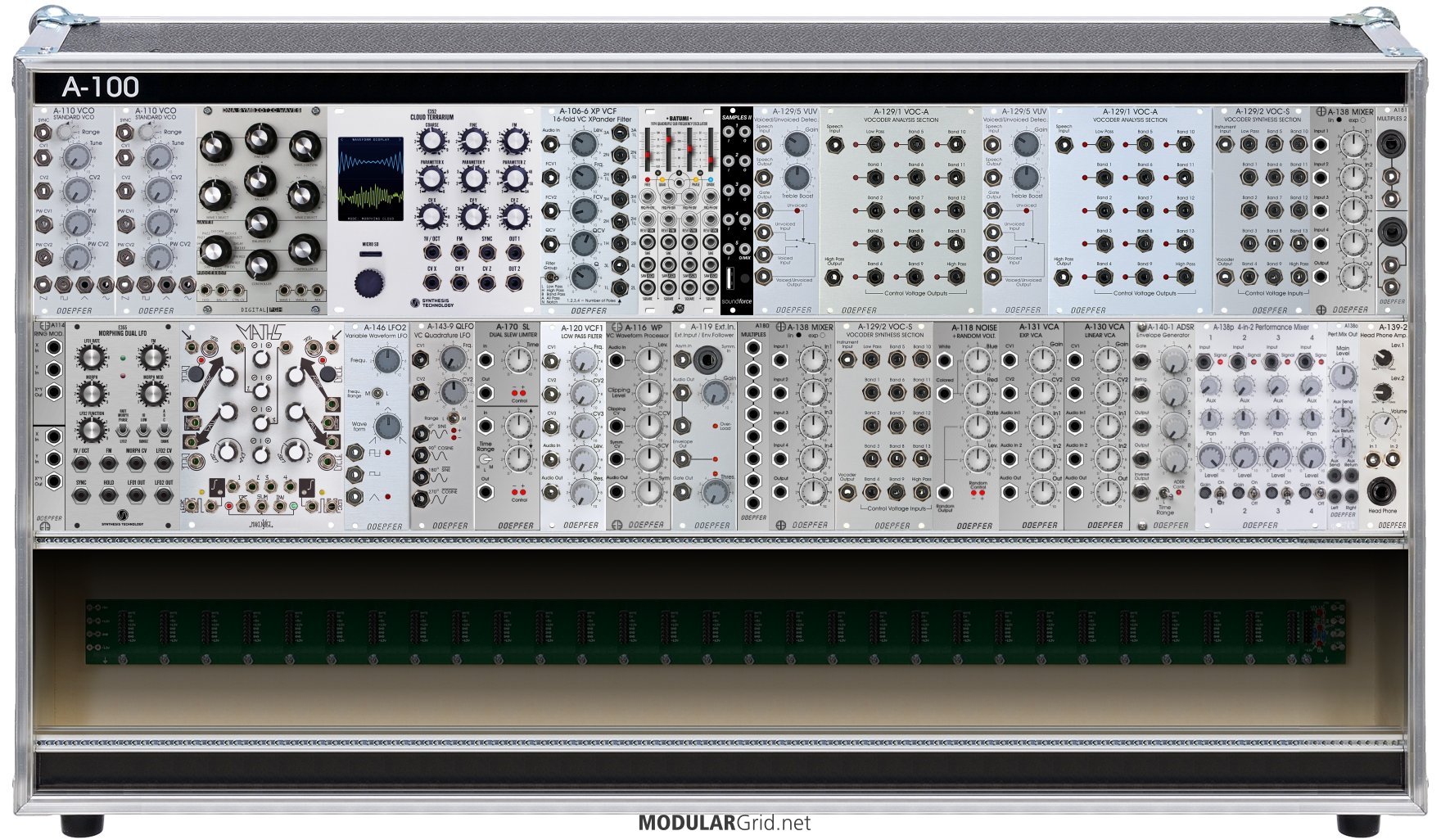Click the A-114 Ring Mod top X In jack
The height and width of the screenshot is (840, 1450).
(x=54, y=347)
